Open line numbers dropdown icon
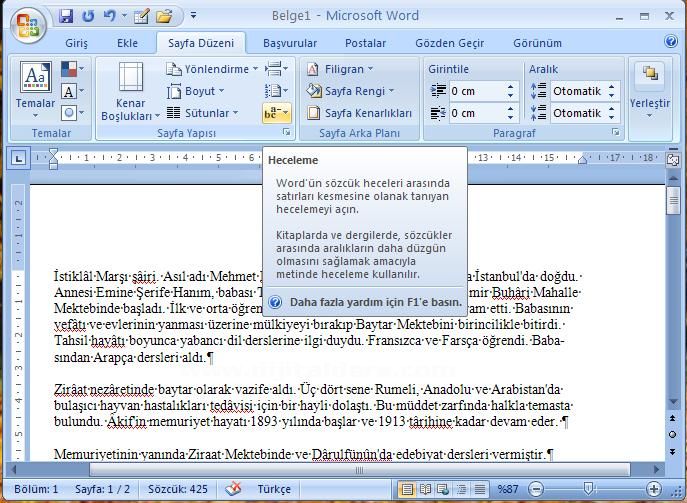Screen dimensions: 687x503 click(x=276, y=91)
